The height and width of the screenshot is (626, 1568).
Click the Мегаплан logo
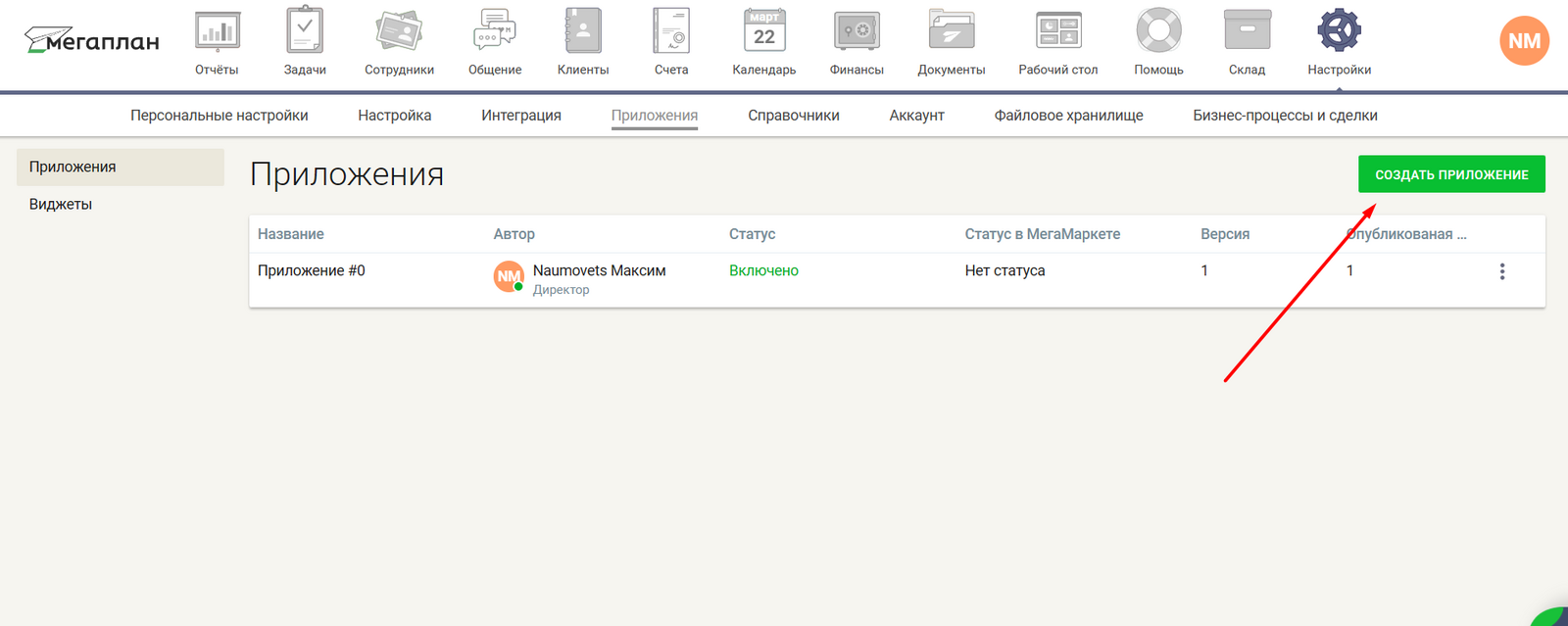[x=92, y=41]
